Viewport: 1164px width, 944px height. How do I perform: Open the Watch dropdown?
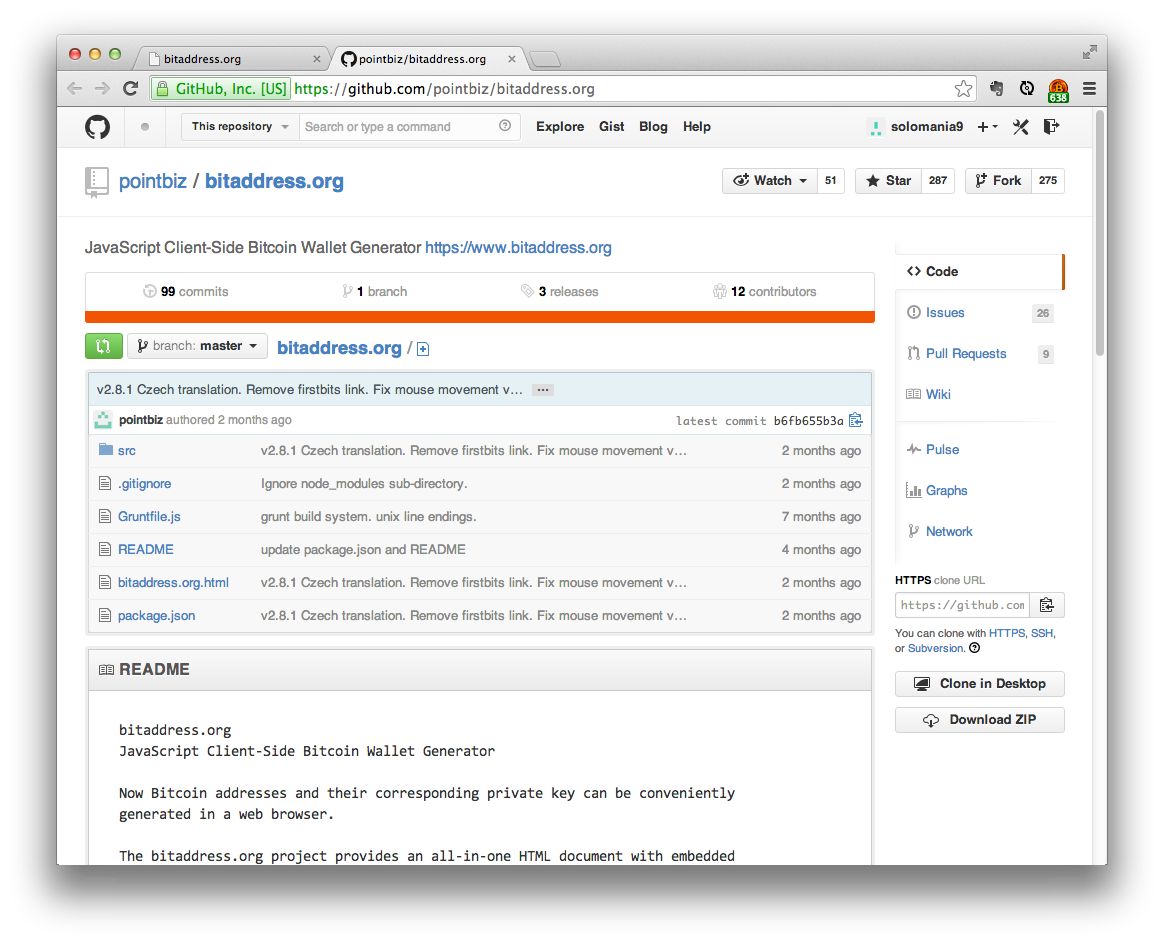point(770,180)
